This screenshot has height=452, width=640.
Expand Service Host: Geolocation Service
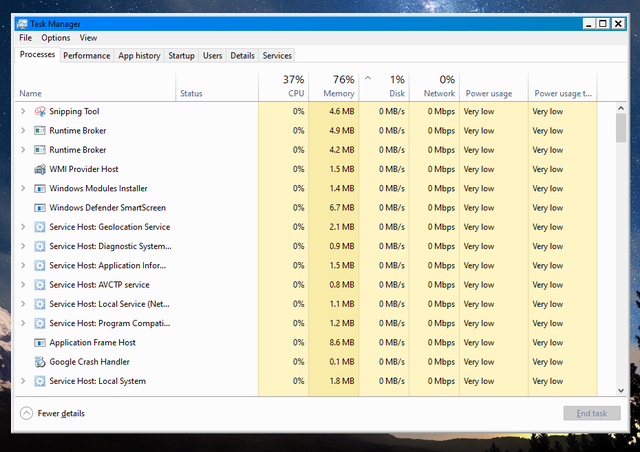tap(23, 227)
